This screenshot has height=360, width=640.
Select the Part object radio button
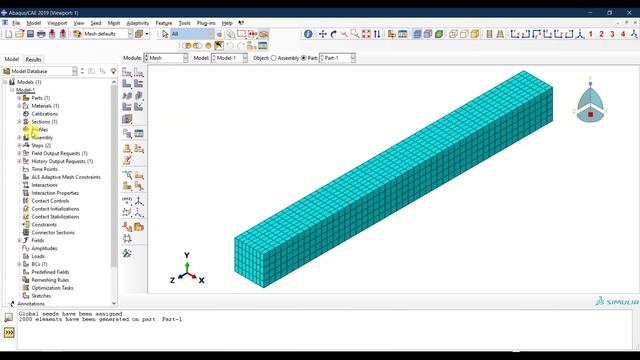click(303, 58)
